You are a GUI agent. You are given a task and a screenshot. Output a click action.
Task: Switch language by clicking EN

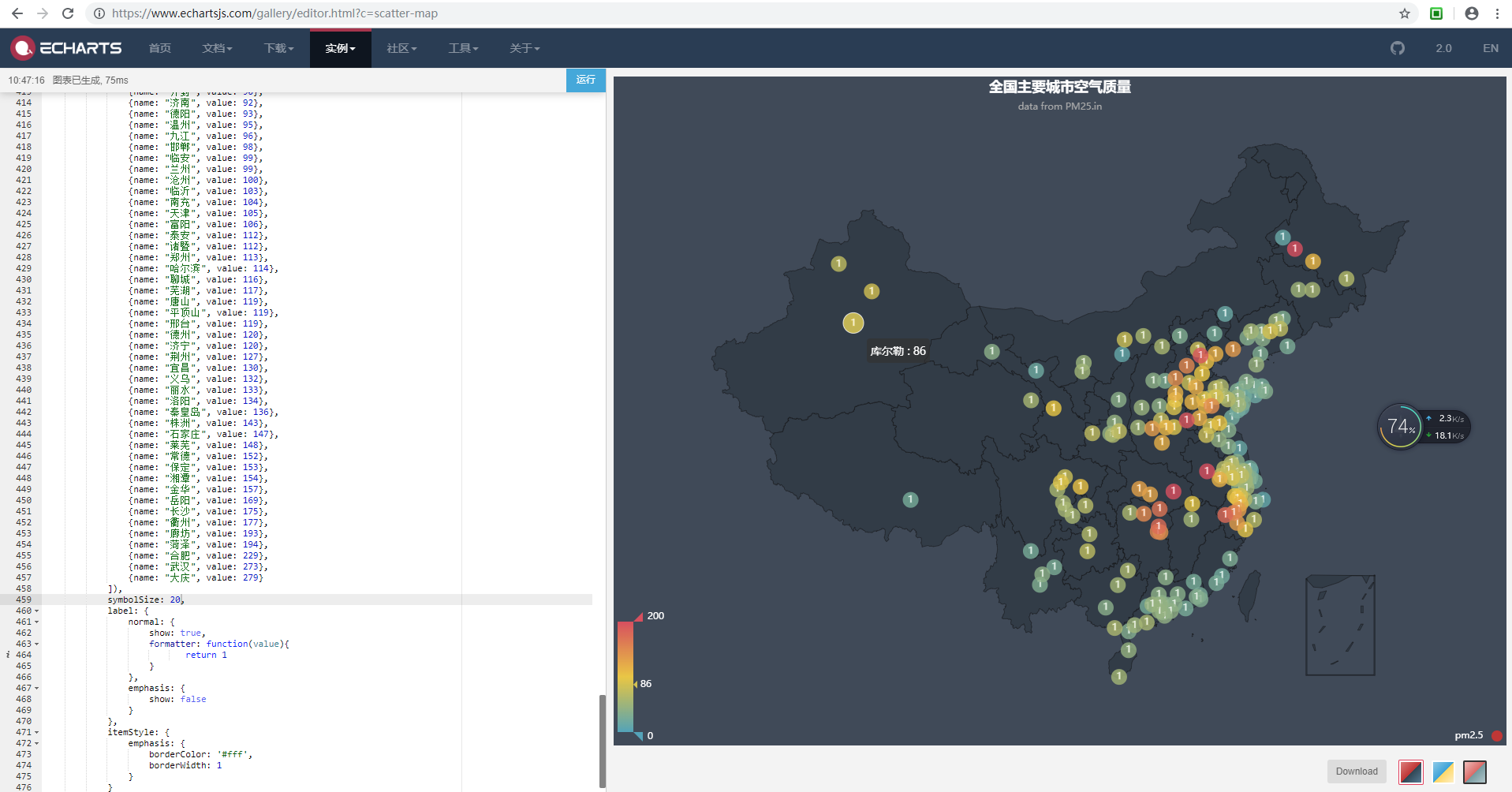(1491, 48)
